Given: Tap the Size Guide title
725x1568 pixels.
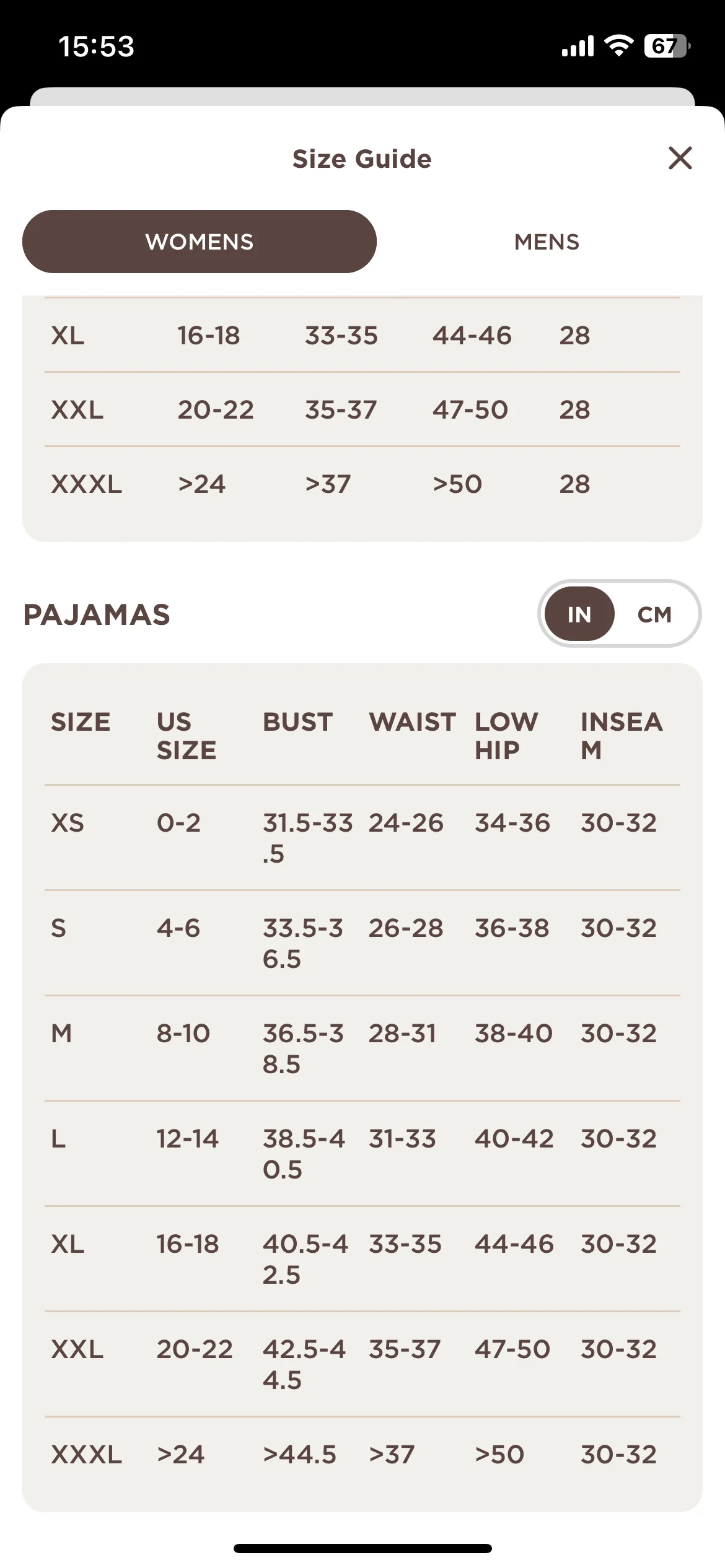Looking at the screenshot, I should [362, 159].
